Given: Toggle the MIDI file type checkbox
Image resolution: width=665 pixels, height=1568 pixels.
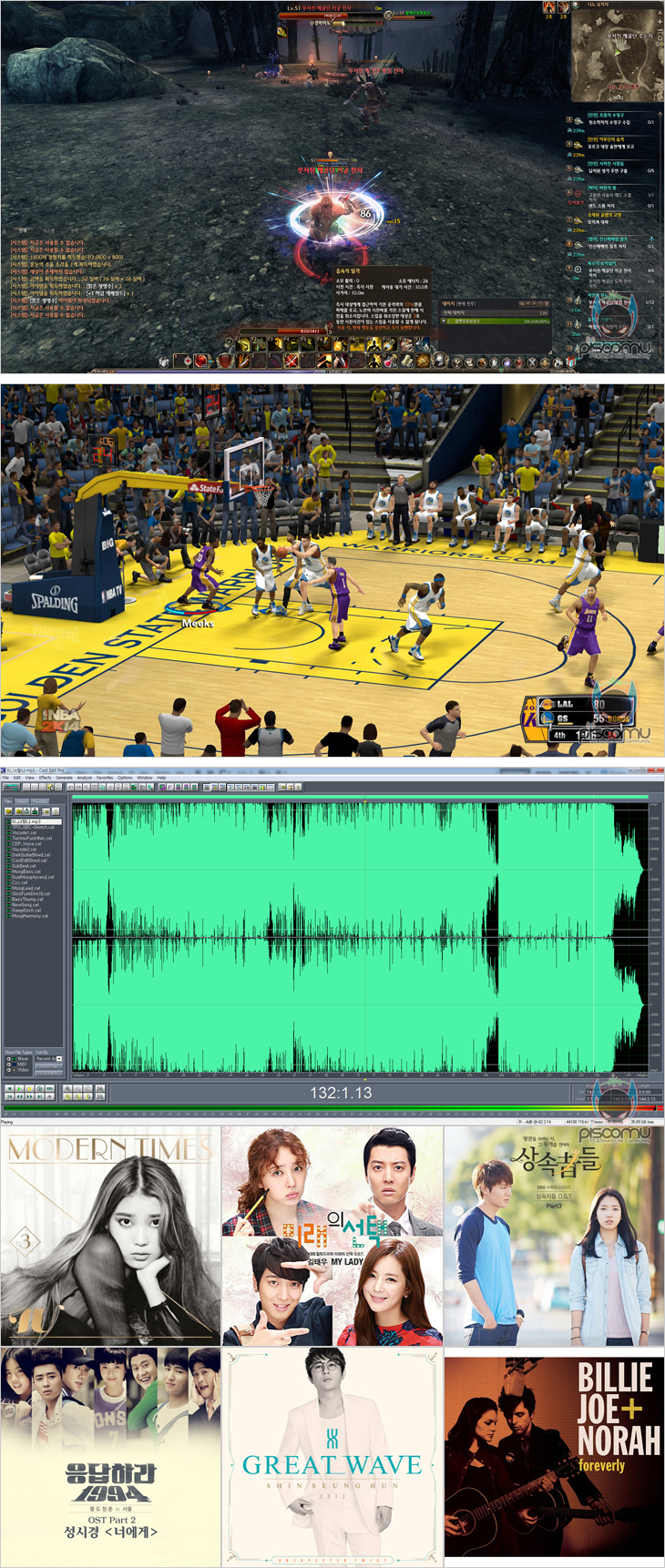Looking at the screenshot, I should 9,1064.
